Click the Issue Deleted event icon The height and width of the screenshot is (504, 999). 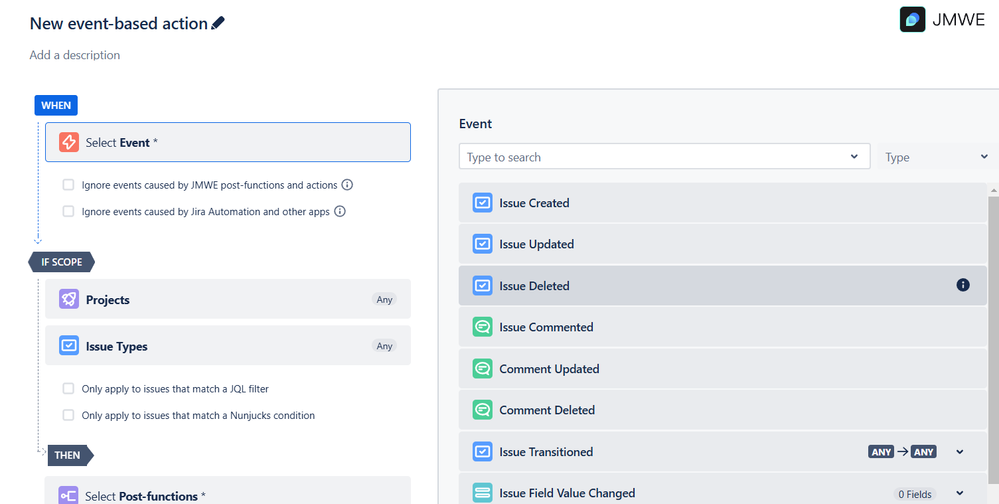(x=482, y=285)
